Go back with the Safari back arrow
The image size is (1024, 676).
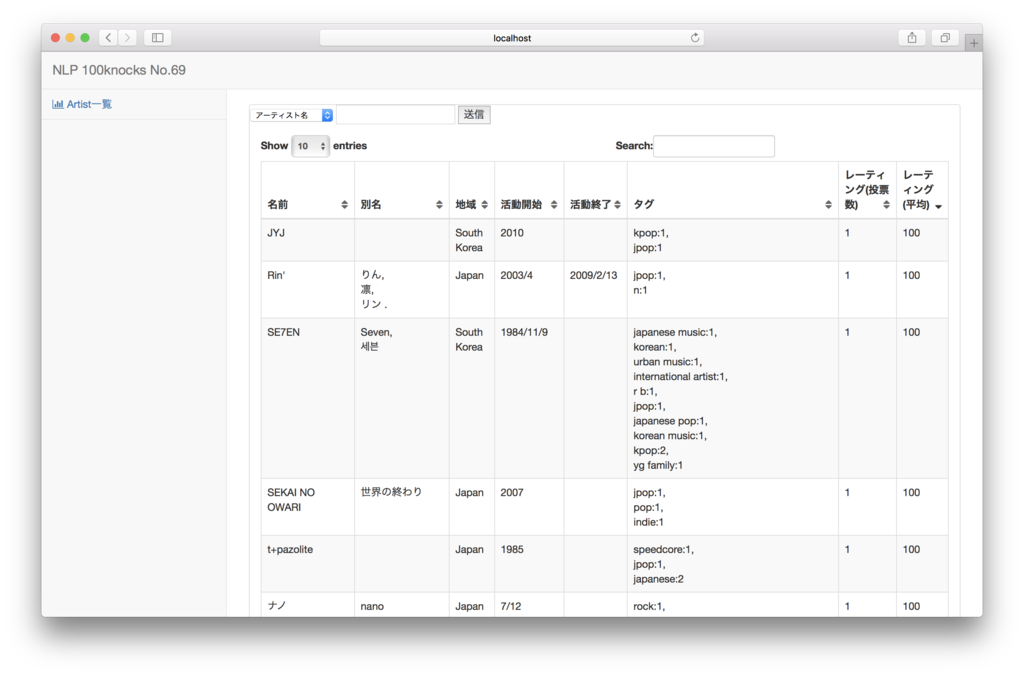click(108, 38)
